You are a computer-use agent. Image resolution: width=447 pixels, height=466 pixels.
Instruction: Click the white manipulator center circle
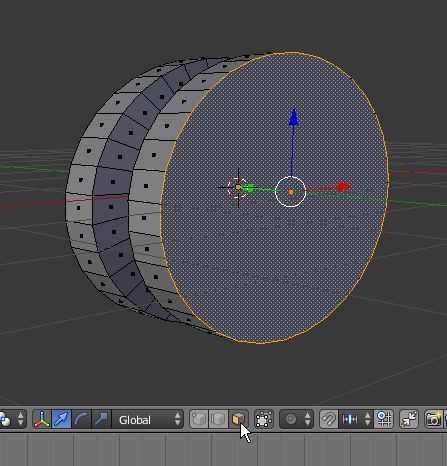(x=291, y=192)
